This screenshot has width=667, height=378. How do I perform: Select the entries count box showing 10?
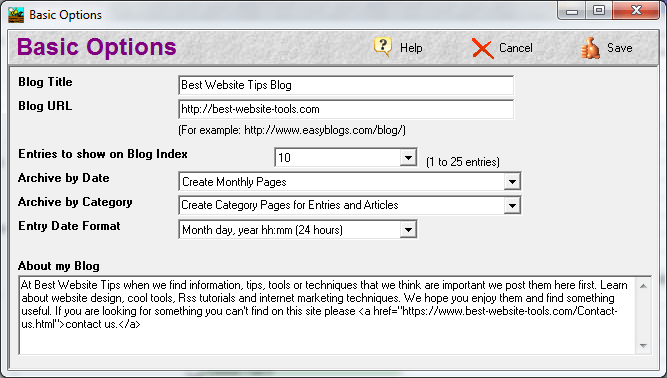[345, 158]
